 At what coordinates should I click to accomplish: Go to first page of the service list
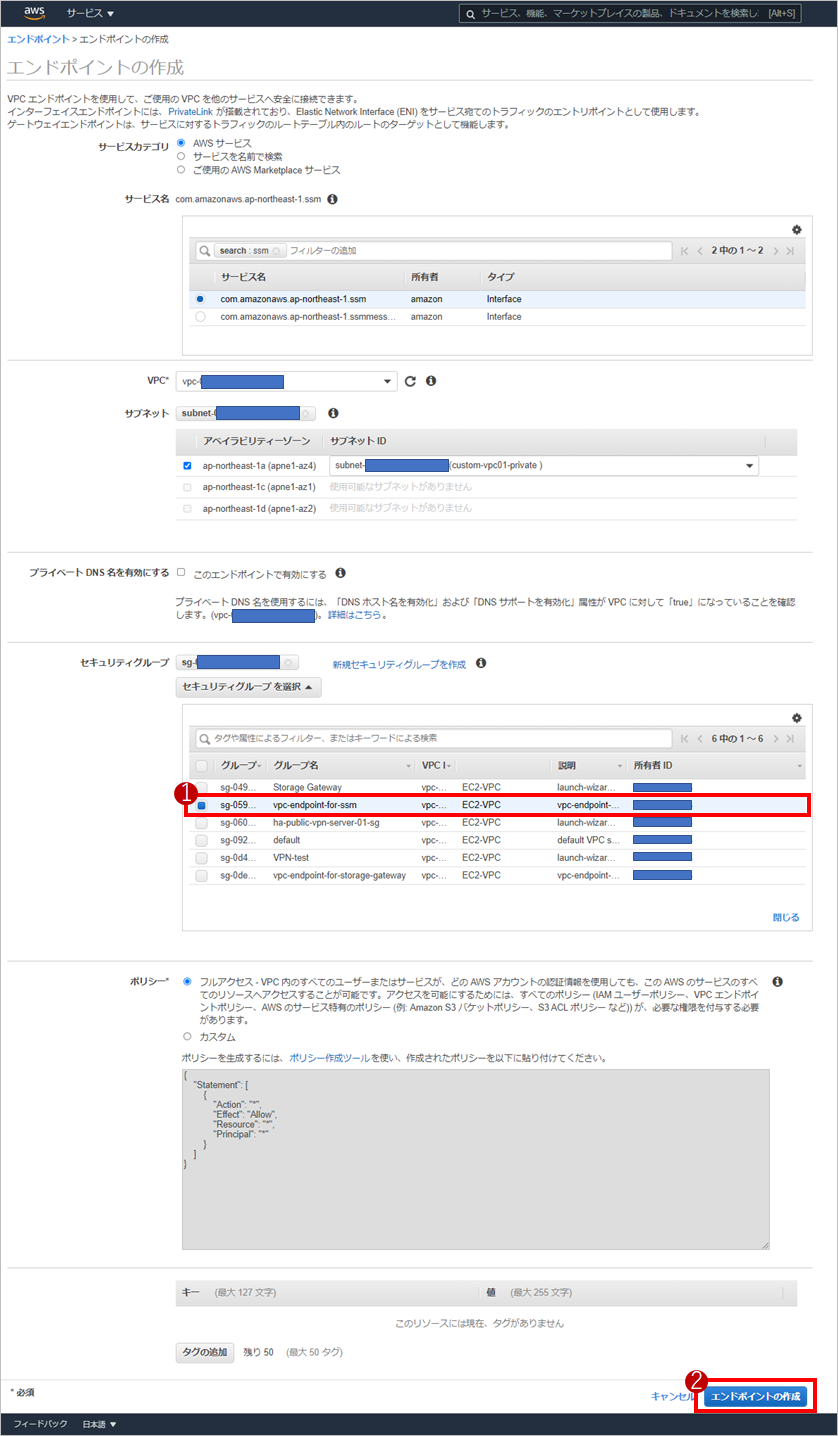pyautogui.click(x=684, y=251)
